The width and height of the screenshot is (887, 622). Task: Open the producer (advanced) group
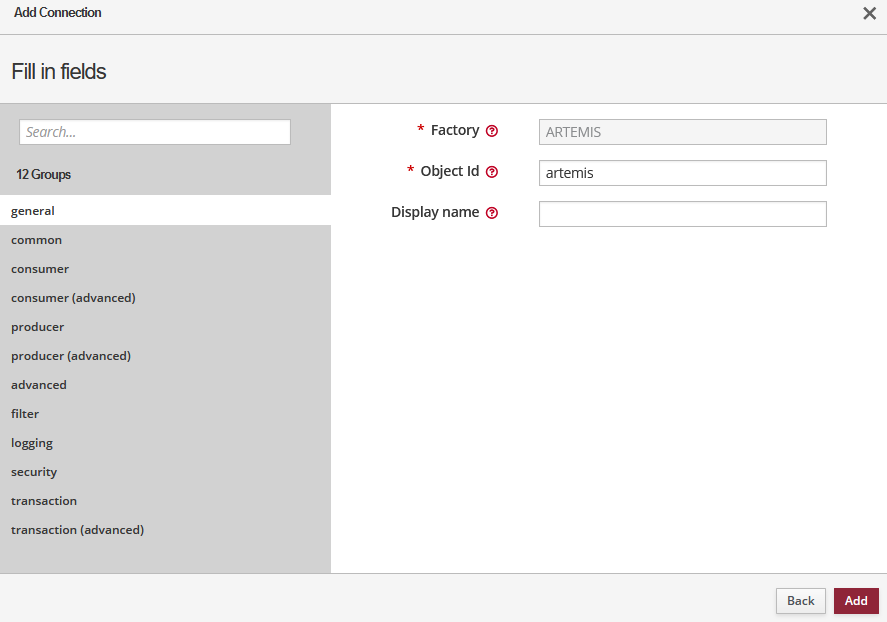pos(71,356)
